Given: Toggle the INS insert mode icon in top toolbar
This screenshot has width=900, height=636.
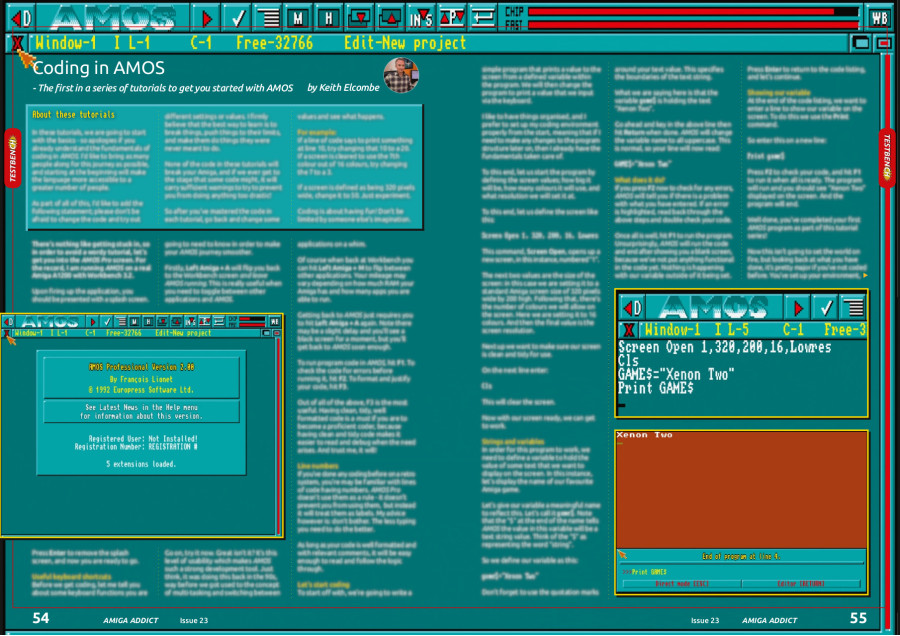Looking at the screenshot, I should [421, 18].
